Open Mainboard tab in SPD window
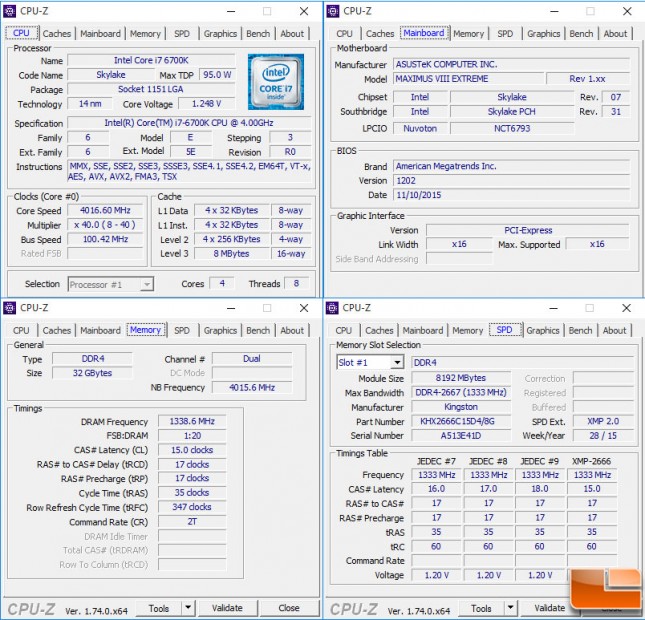 (423, 330)
